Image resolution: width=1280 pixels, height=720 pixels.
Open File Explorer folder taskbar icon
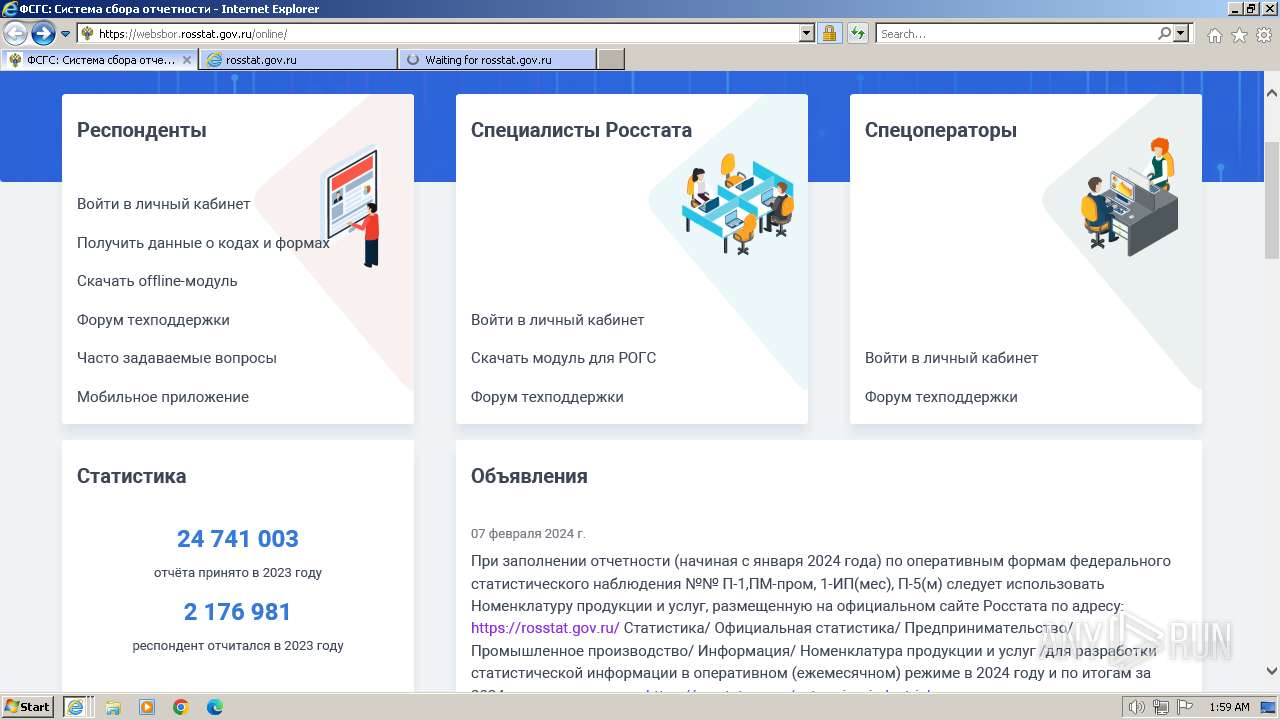[113, 707]
